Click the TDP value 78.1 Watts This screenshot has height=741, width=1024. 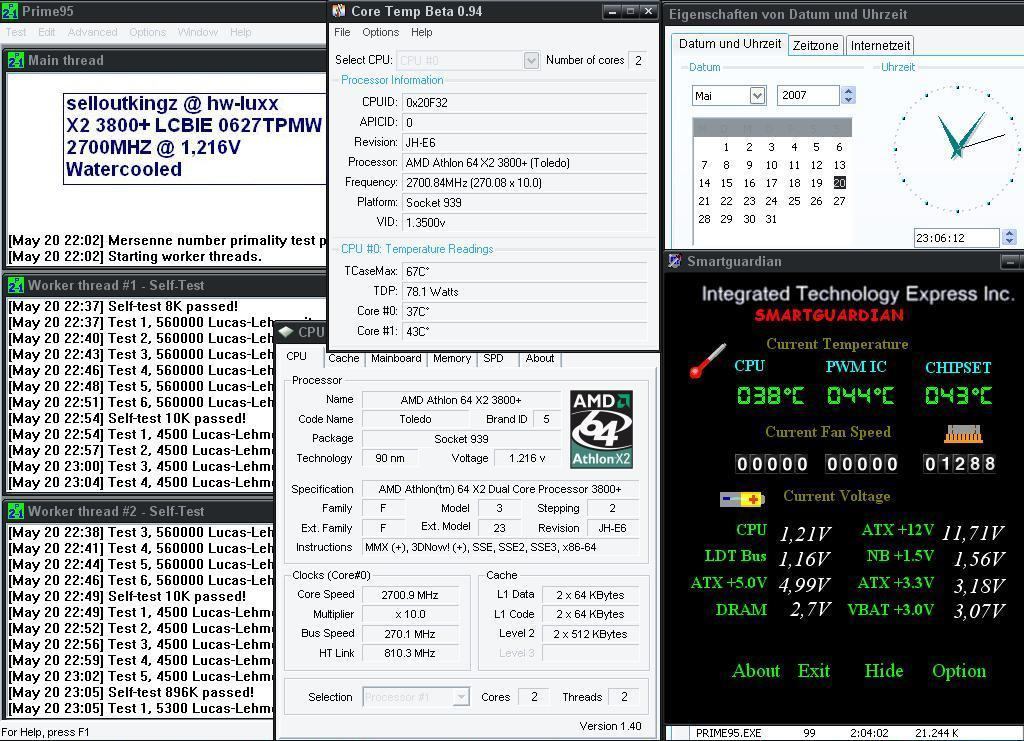tap(524, 292)
